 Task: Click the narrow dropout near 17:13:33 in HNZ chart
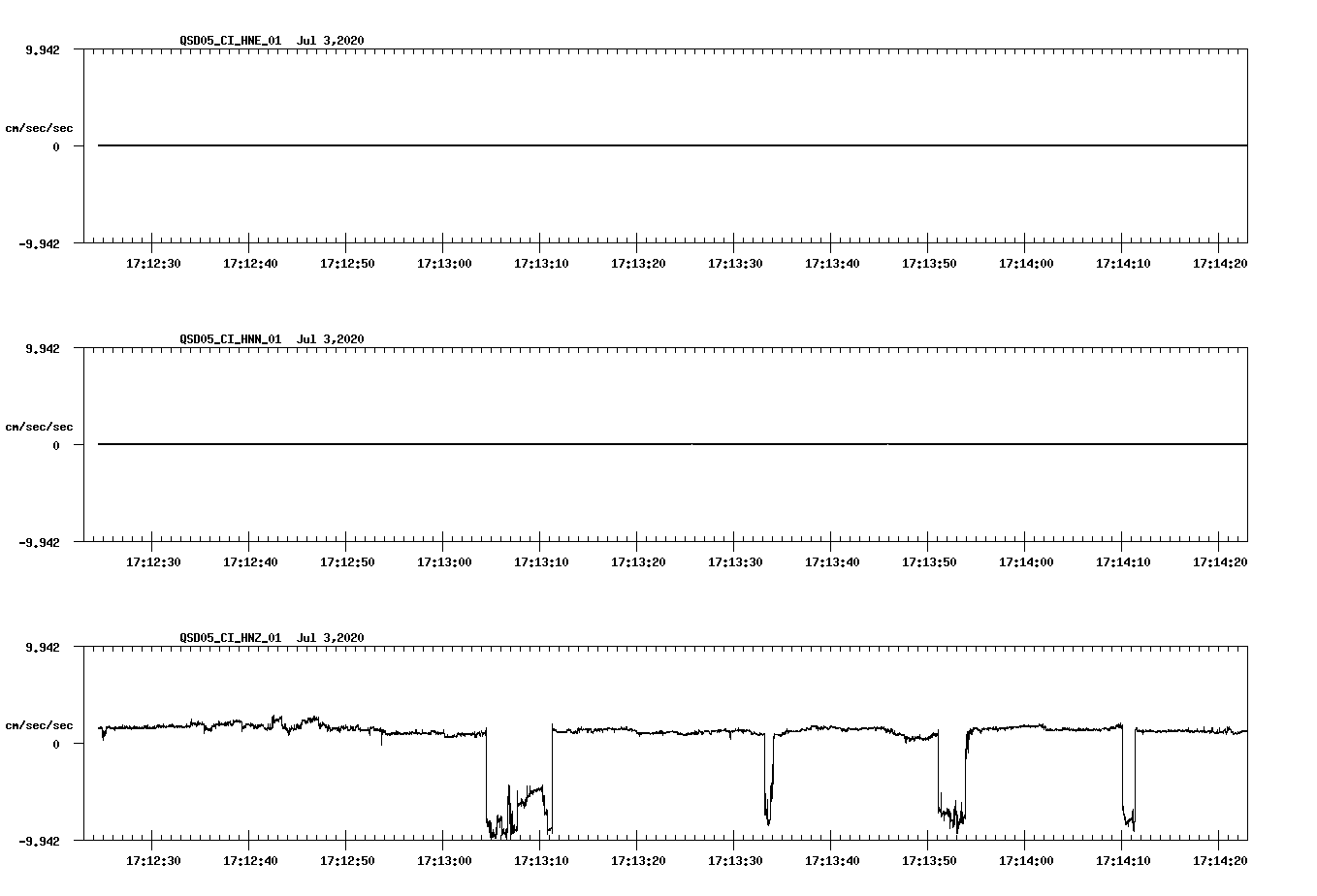pos(769,781)
